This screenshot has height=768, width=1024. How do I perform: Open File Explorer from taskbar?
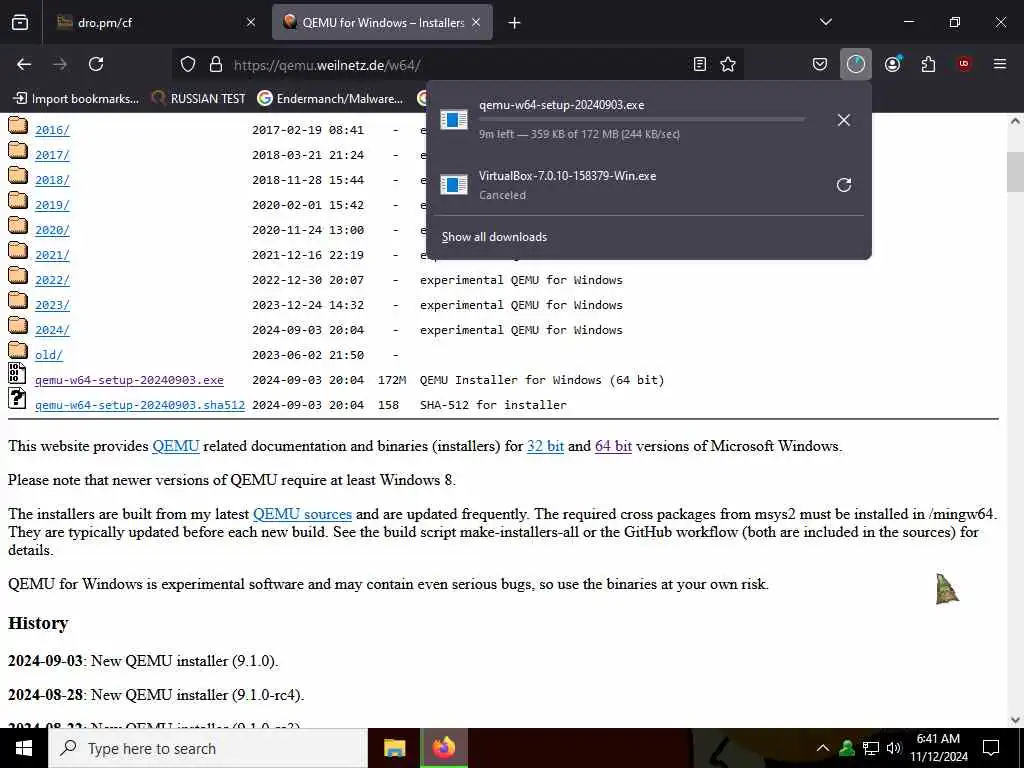tap(394, 748)
